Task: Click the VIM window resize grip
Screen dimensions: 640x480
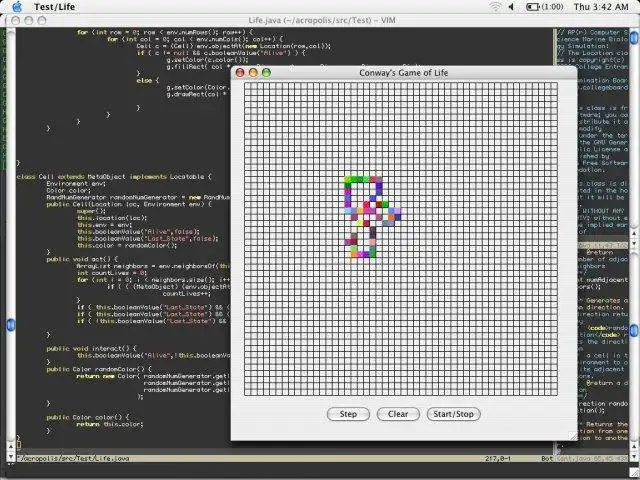Action: click(634, 473)
